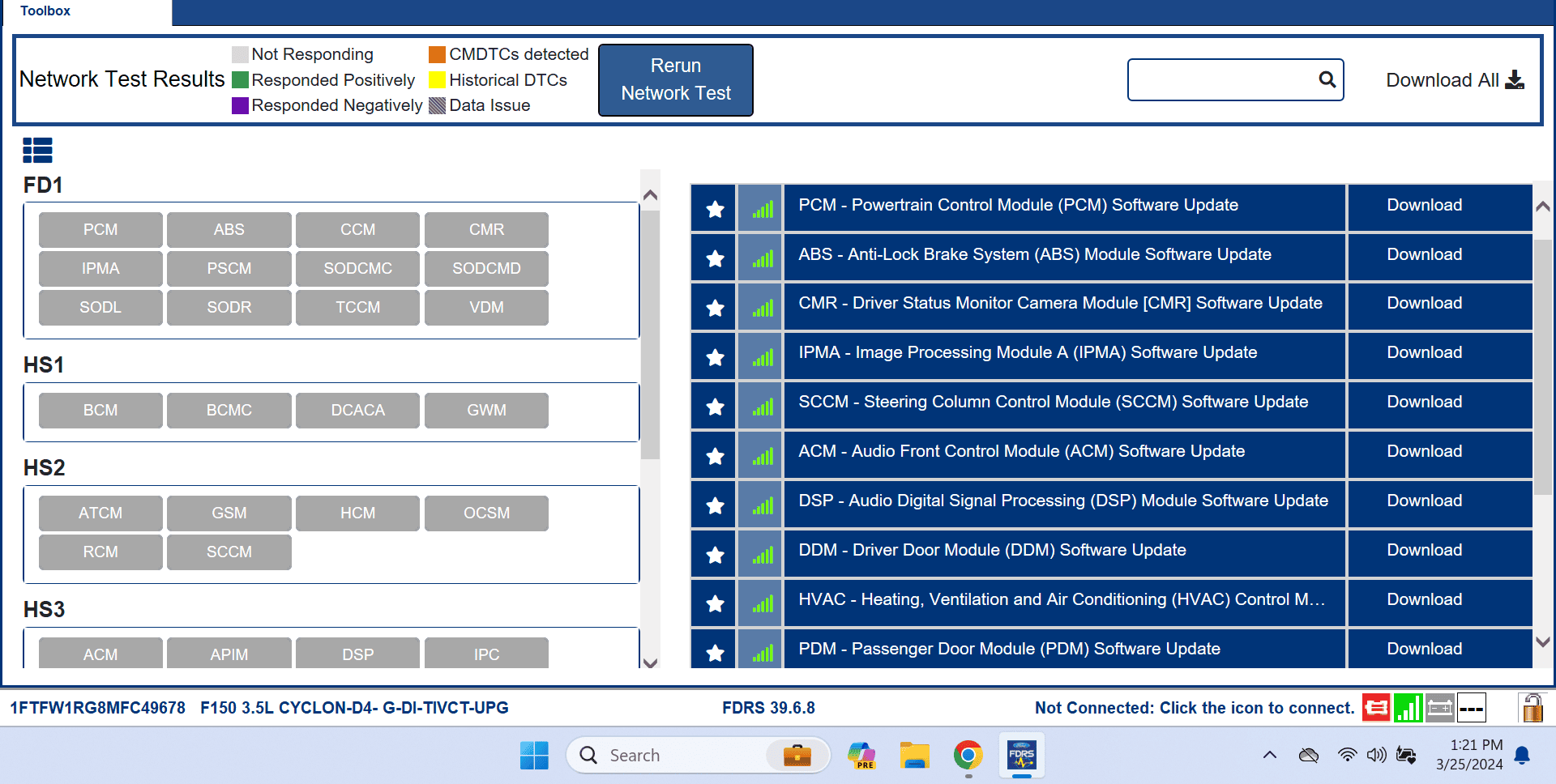This screenshot has width=1556, height=784.
Task: Star the ACM Software Update row
Action: 714,456
